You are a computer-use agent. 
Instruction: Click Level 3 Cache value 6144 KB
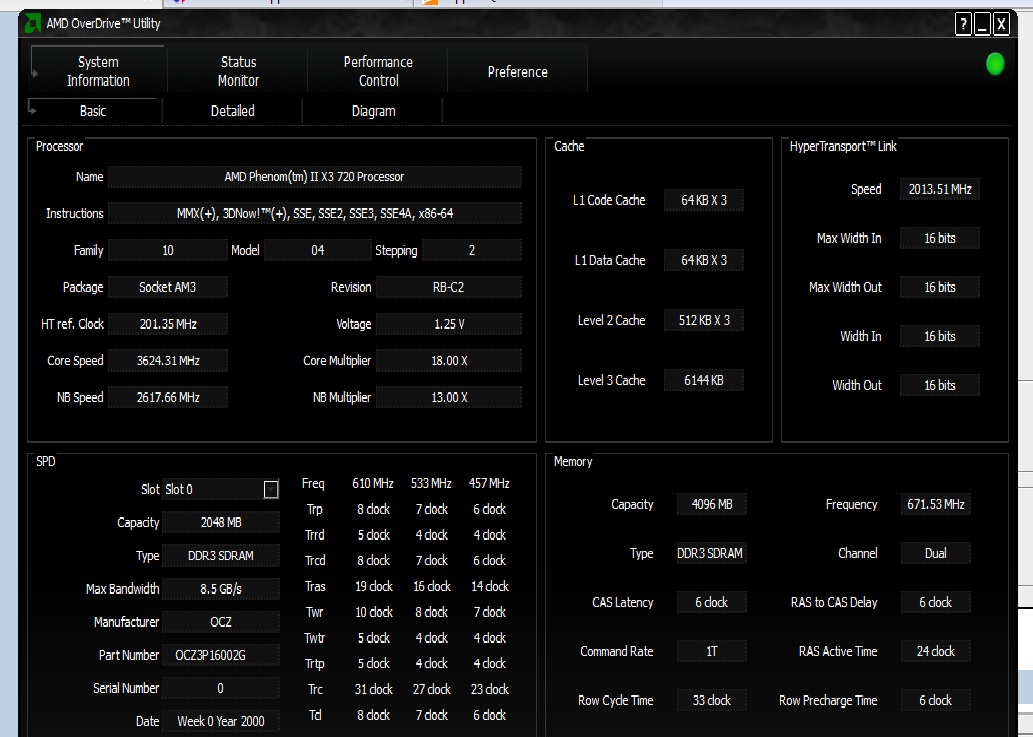click(x=704, y=380)
